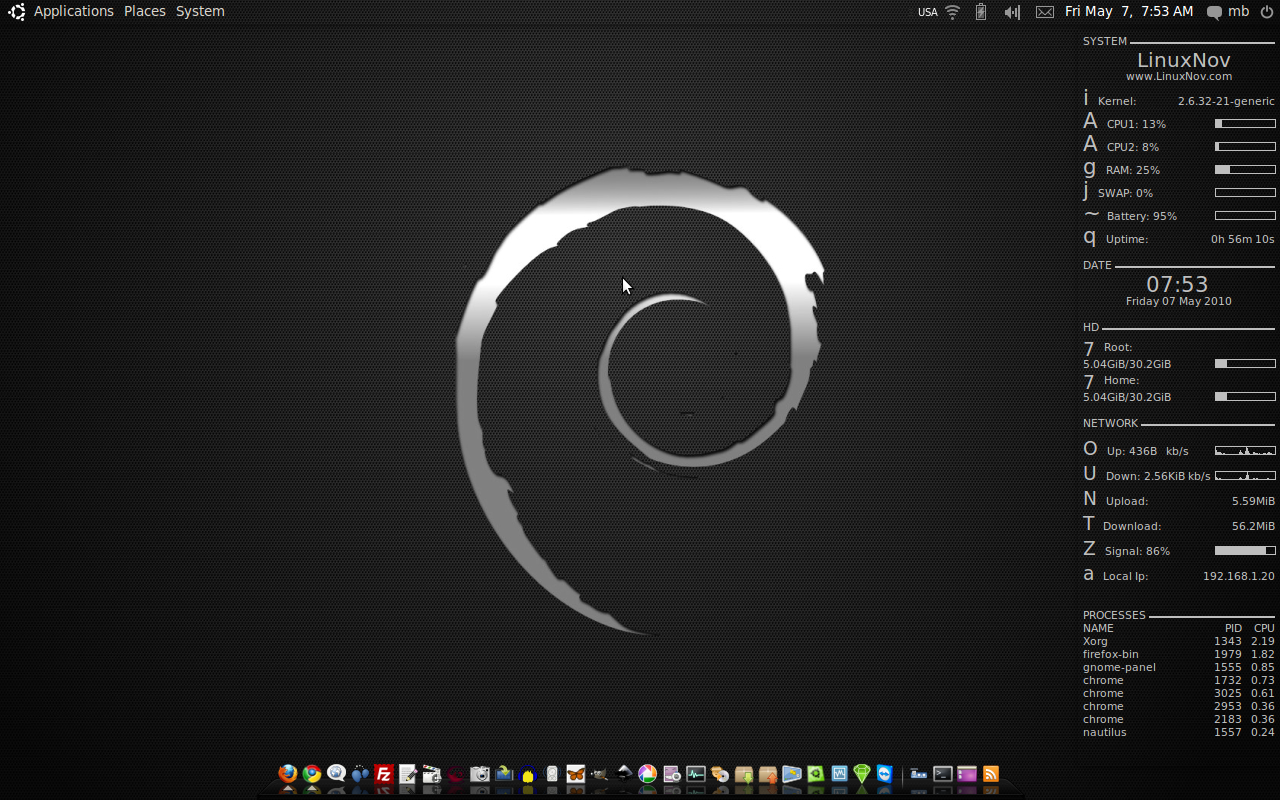Open the globe speech-bubble chat app in dock
The width and height of the screenshot is (1280, 800).
336,774
